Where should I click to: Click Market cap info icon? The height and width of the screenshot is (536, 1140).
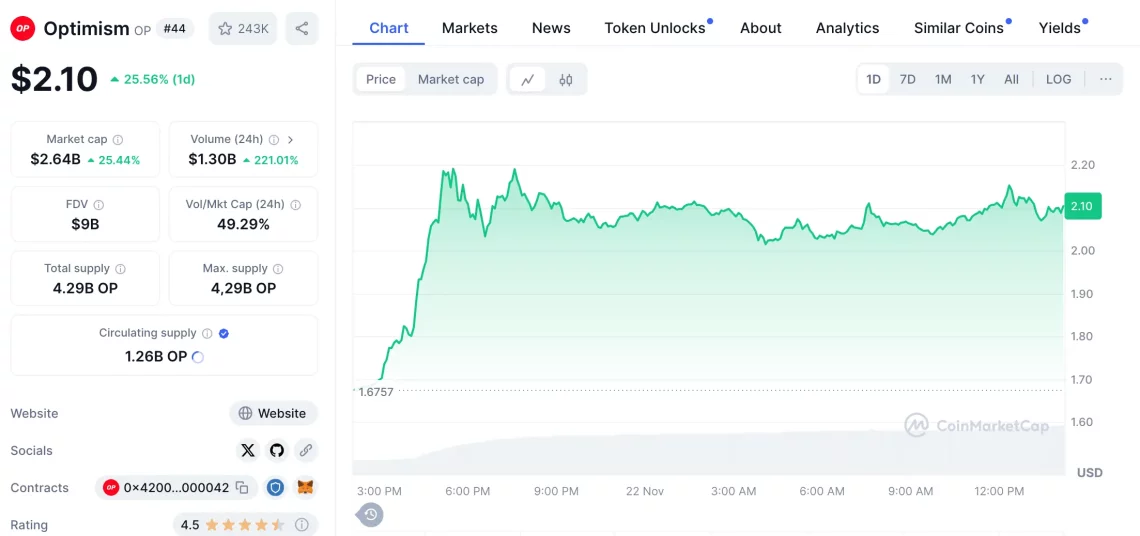click(118, 140)
